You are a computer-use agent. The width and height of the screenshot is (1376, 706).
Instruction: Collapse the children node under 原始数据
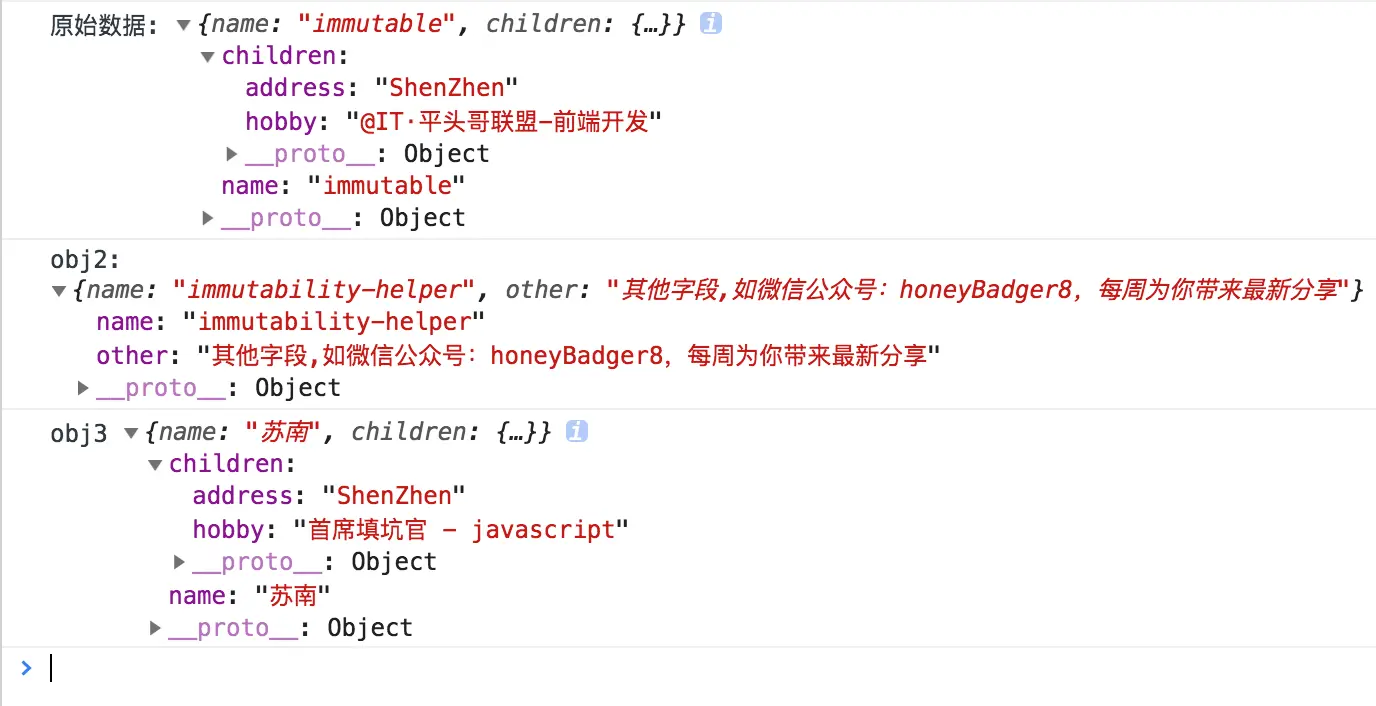(207, 55)
